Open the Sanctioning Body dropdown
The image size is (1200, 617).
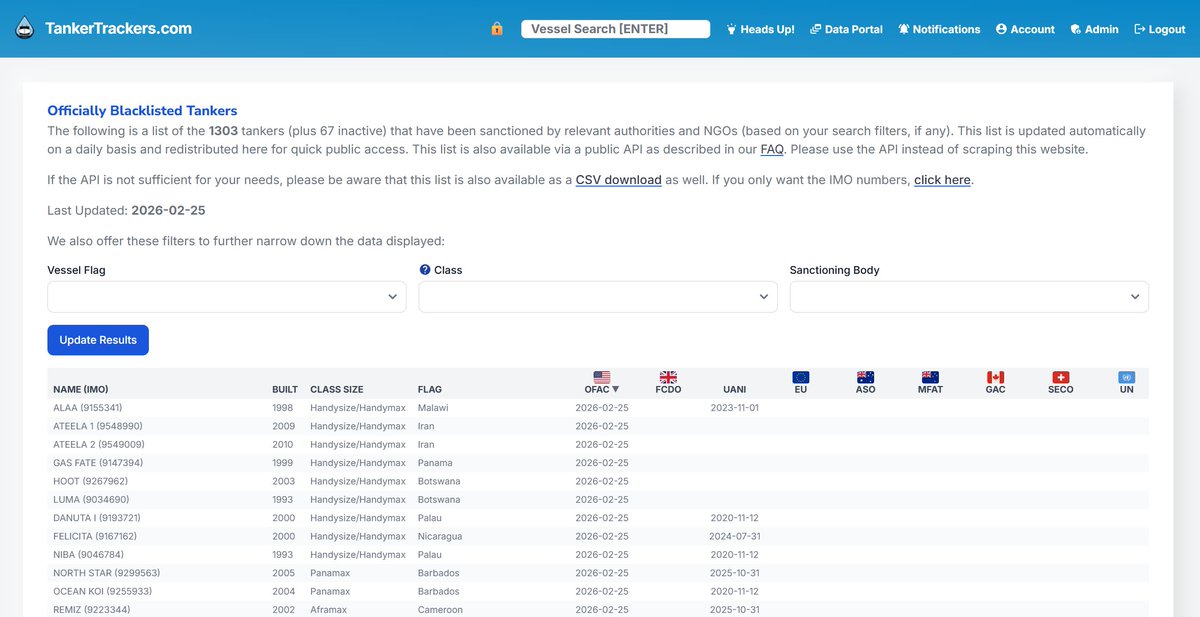(969, 297)
